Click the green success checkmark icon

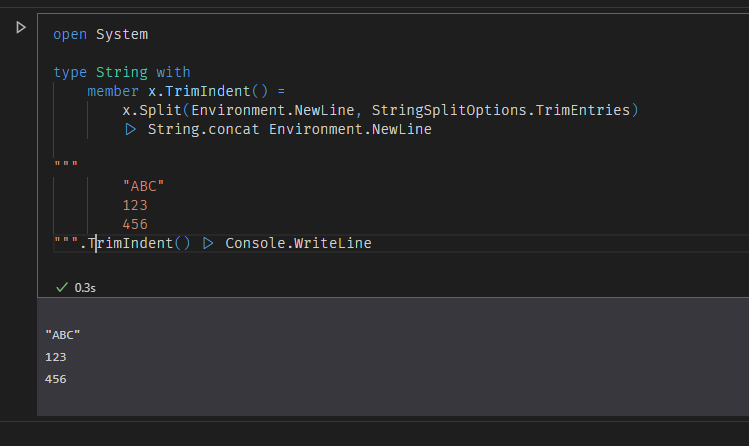pos(62,287)
